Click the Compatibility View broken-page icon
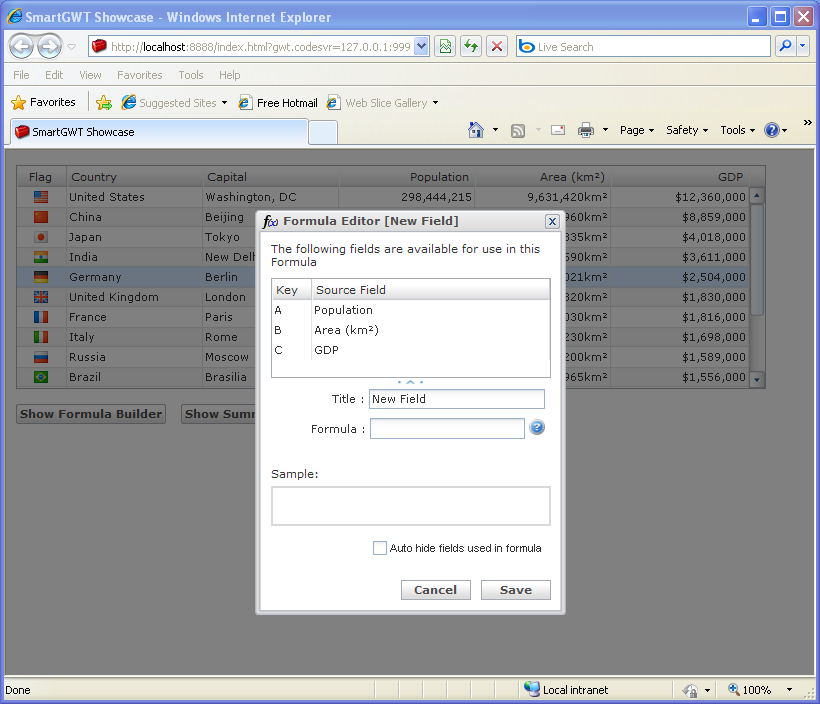The width and height of the screenshot is (820, 704). tap(445, 47)
